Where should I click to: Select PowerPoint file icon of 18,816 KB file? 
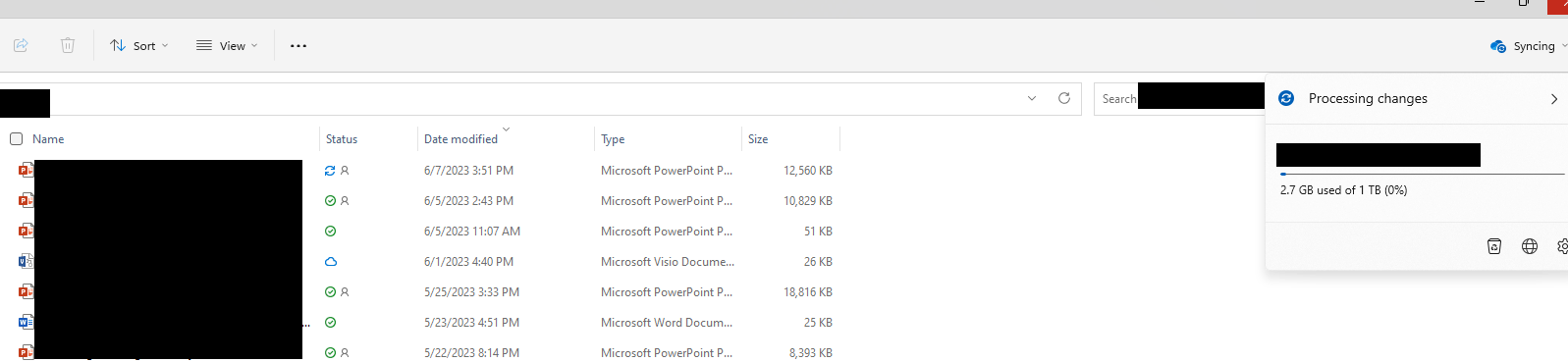pyautogui.click(x=26, y=291)
